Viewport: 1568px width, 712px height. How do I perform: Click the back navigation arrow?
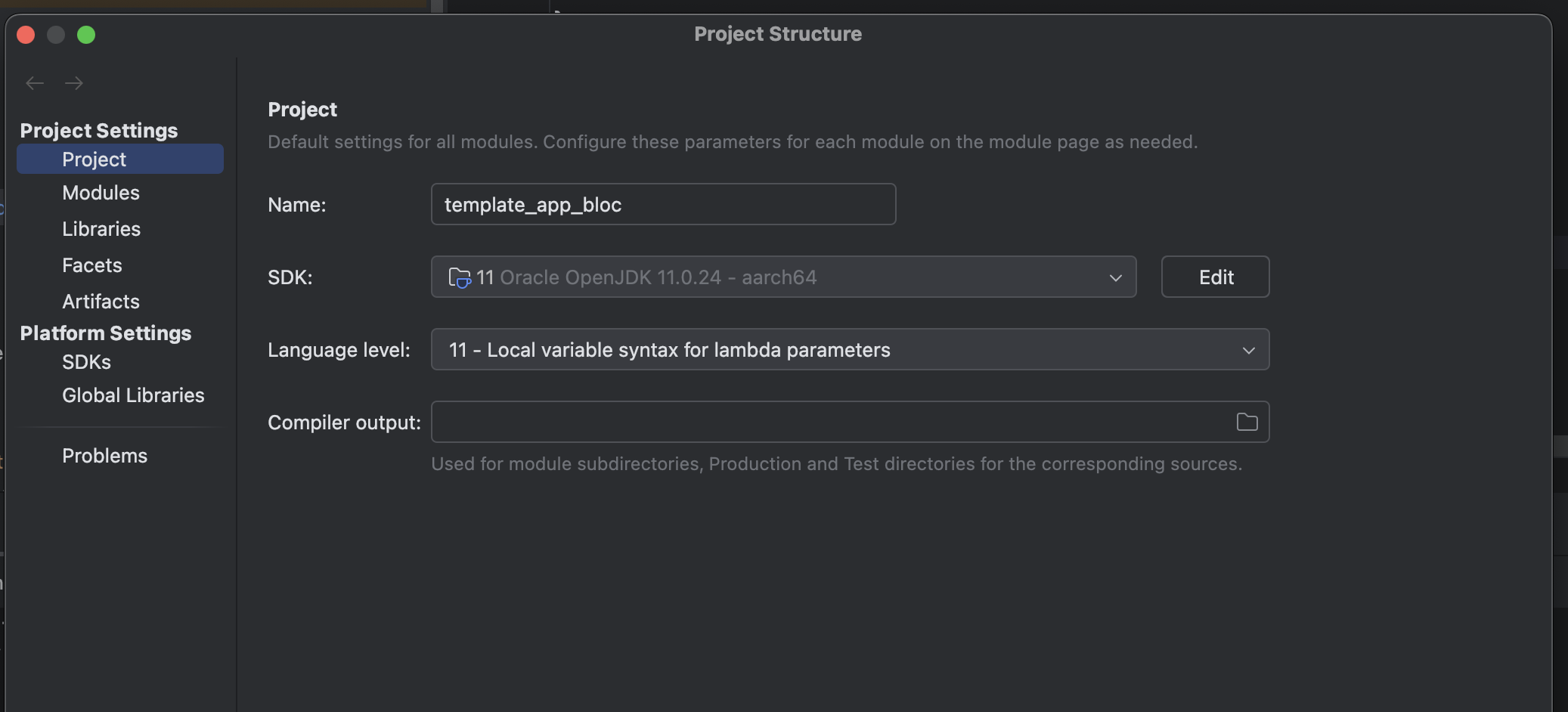click(35, 83)
